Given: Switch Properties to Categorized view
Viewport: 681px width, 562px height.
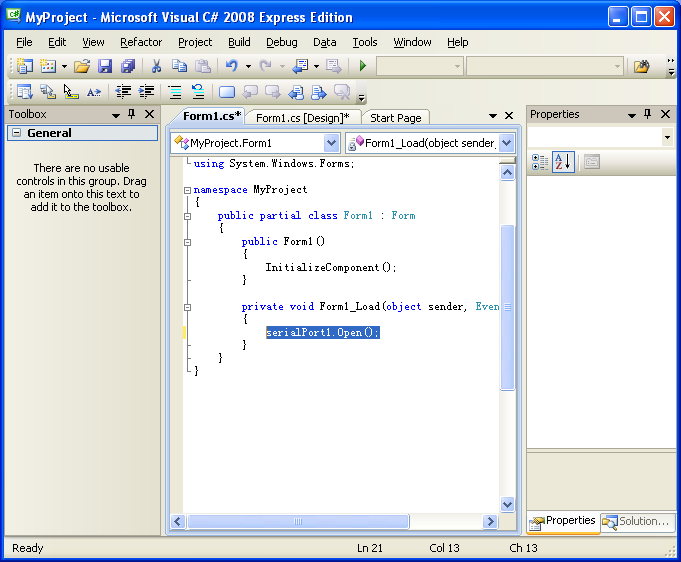Looking at the screenshot, I should (x=540, y=162).
